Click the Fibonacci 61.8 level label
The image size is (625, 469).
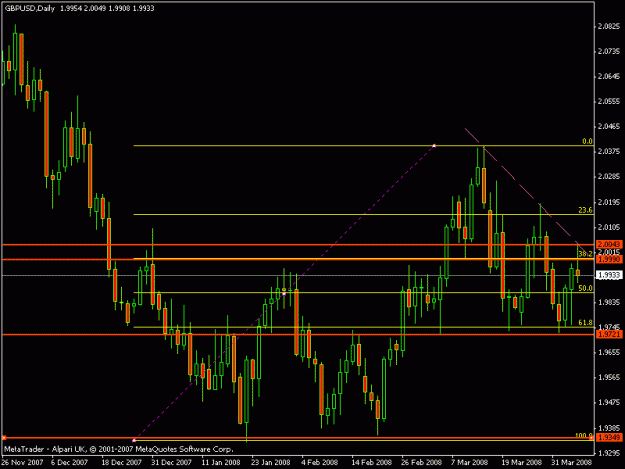[585, 322]
